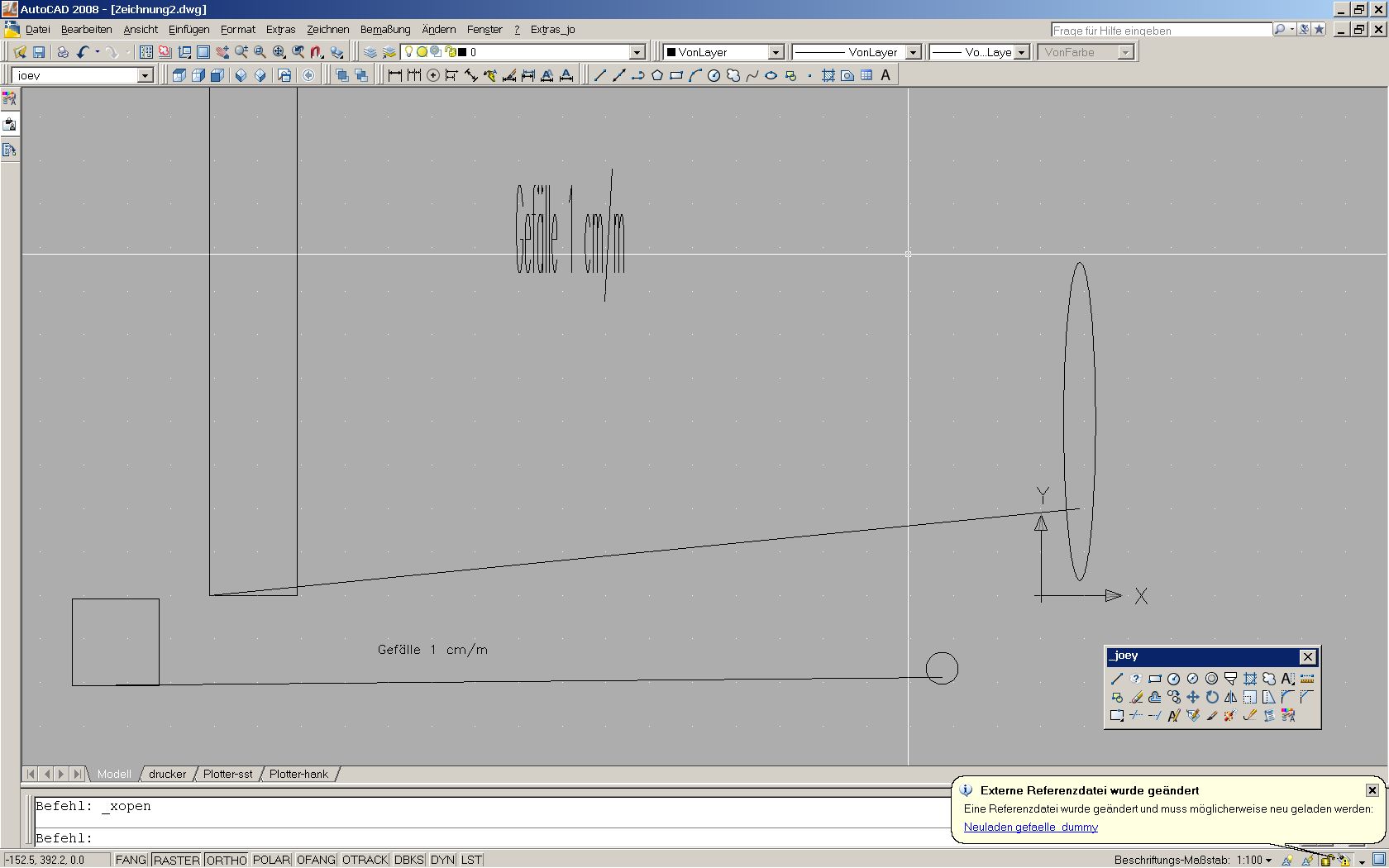The width and height of the screenshot is (1389, 868).
Task: Open the Vo...Laye lineweight dropdown
Action: [x=1021, y=52]
